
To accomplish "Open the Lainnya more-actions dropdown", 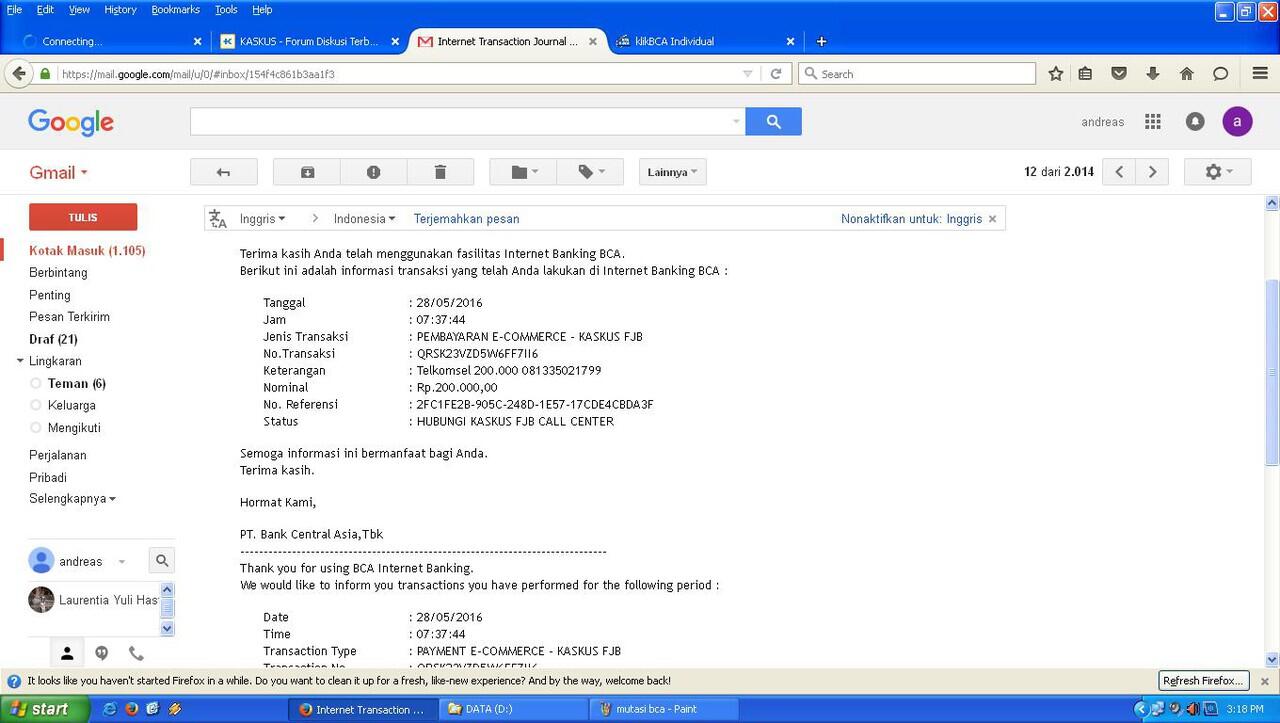I will tap(673, 172).
